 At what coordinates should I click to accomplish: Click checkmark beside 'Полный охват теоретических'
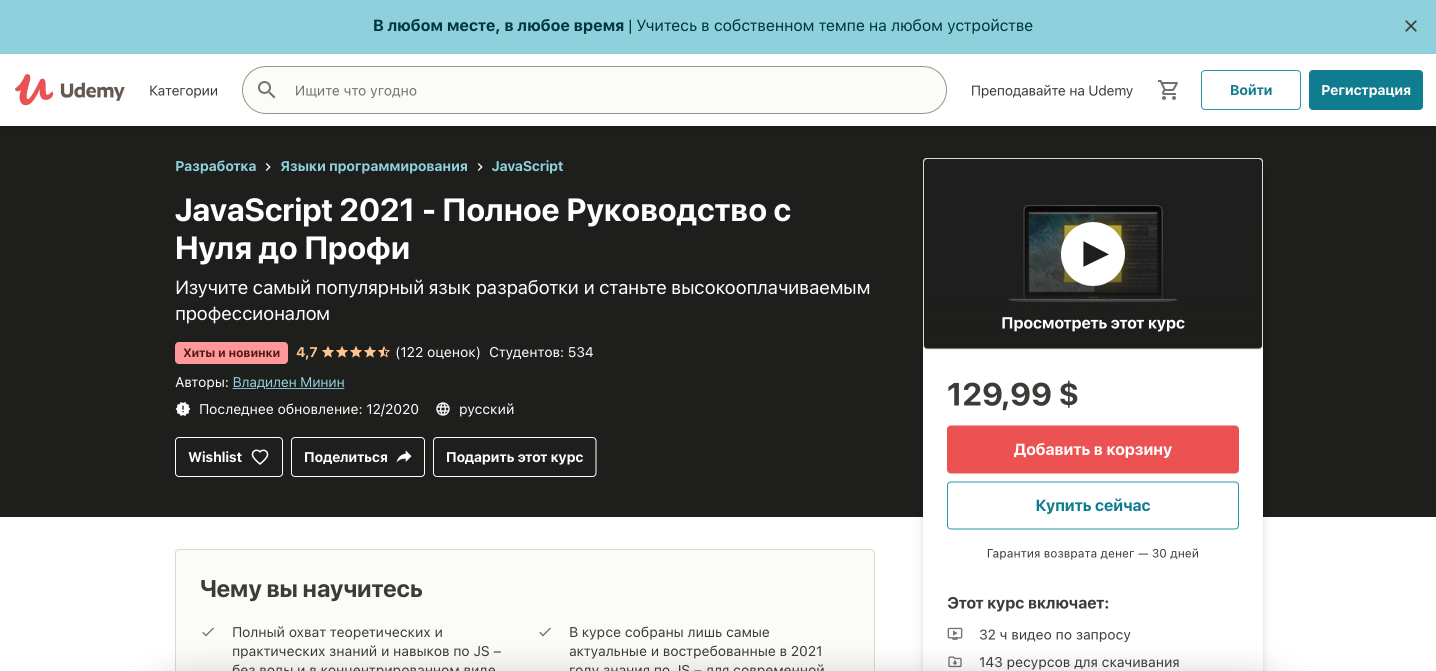(208, 632)
